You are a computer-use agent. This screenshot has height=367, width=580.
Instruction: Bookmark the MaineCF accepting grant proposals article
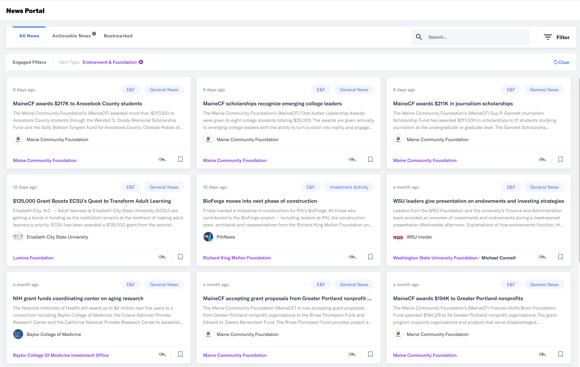(x=370, y=354)
